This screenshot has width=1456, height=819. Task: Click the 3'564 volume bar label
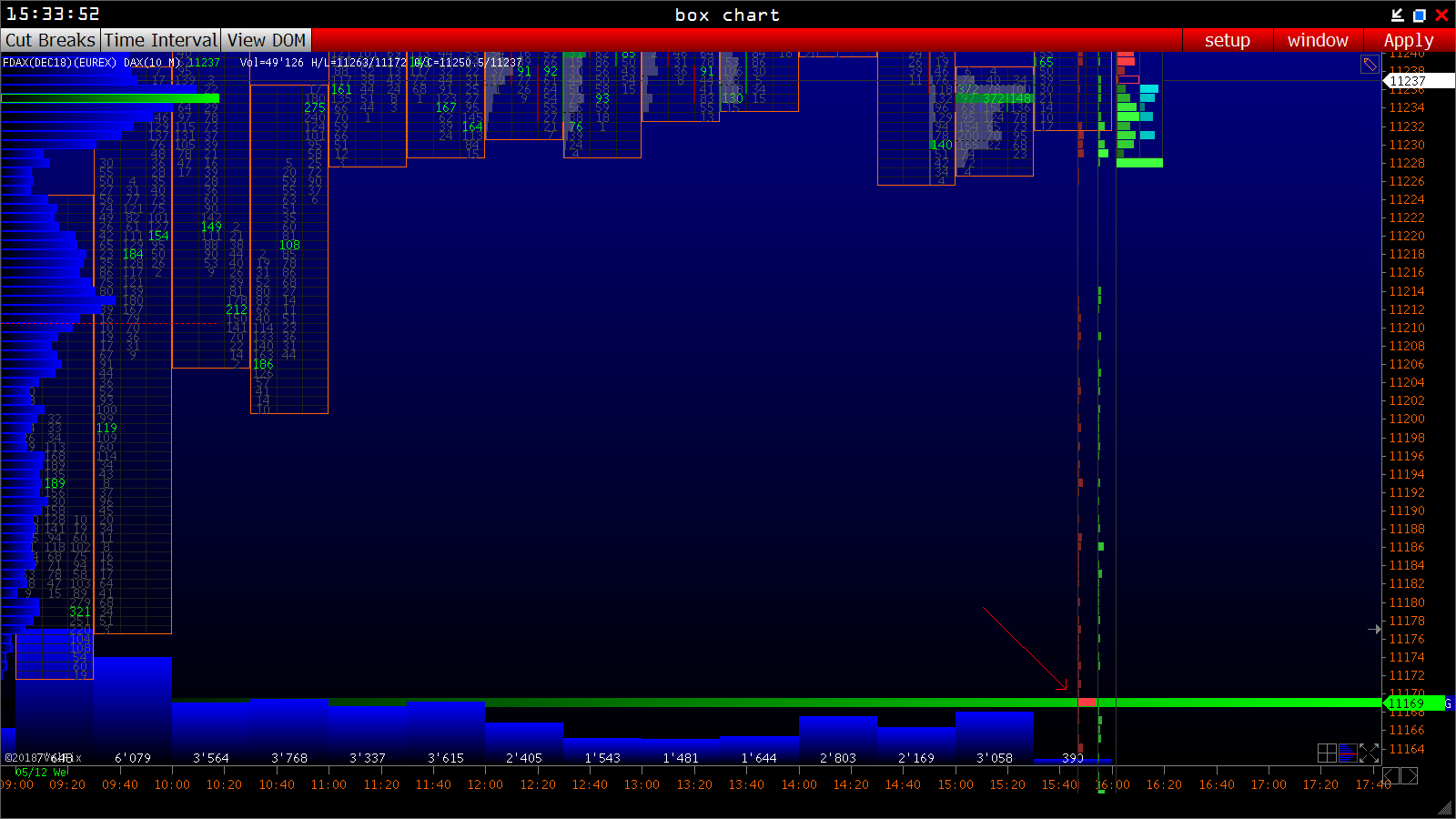point(211,758)
